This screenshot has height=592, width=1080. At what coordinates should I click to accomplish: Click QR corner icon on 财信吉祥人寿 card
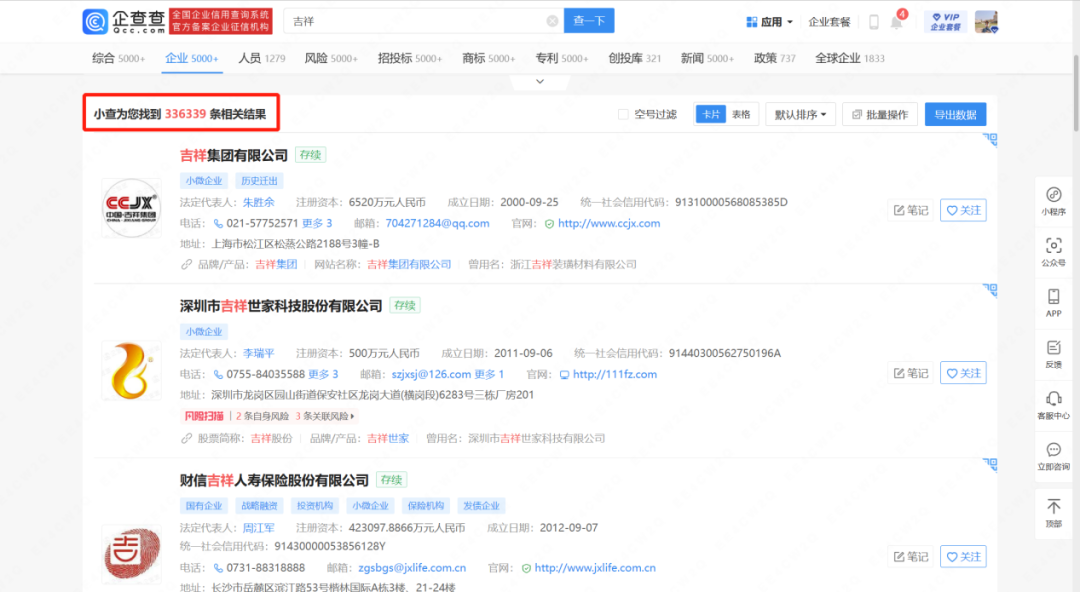990,464
